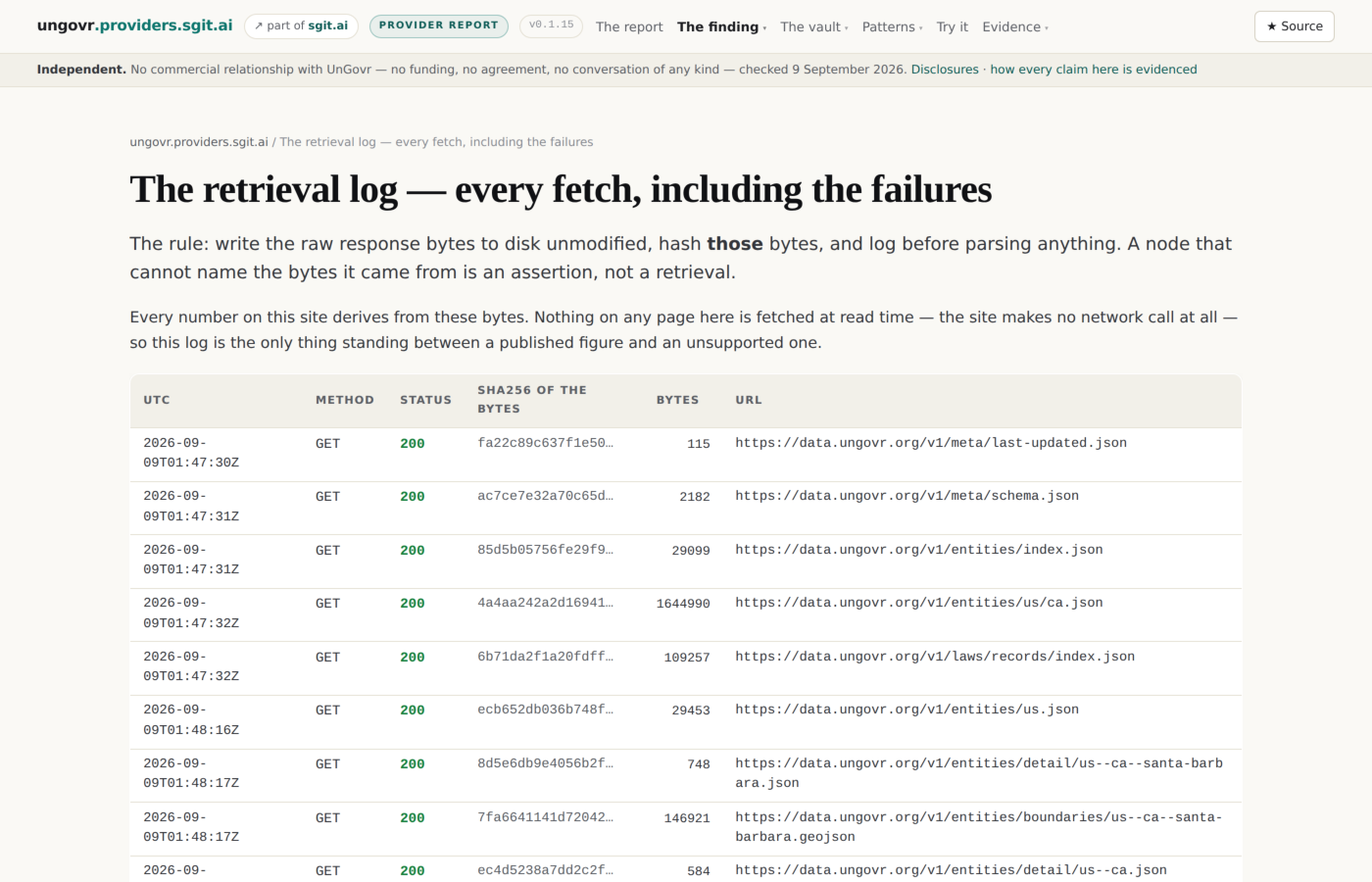
Task: Open the 'Try it' nav item
Action: click(952, 26)
